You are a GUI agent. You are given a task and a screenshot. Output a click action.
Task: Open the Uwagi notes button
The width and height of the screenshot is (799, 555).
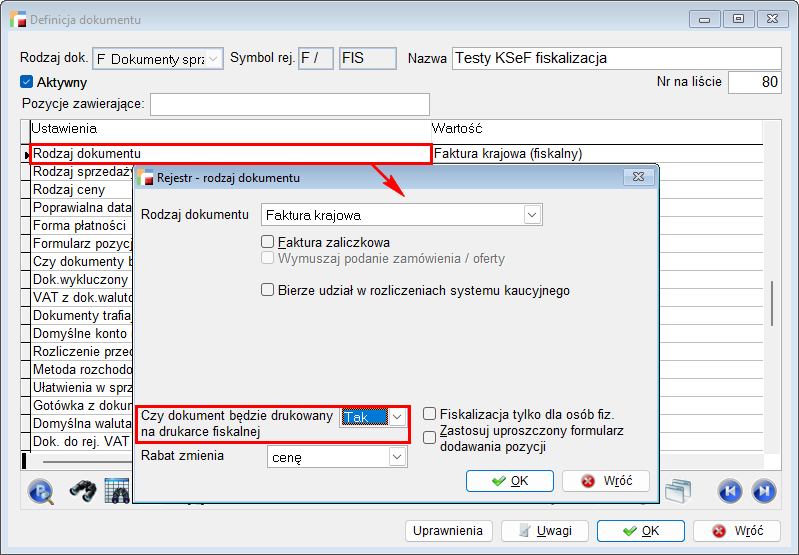545,531
